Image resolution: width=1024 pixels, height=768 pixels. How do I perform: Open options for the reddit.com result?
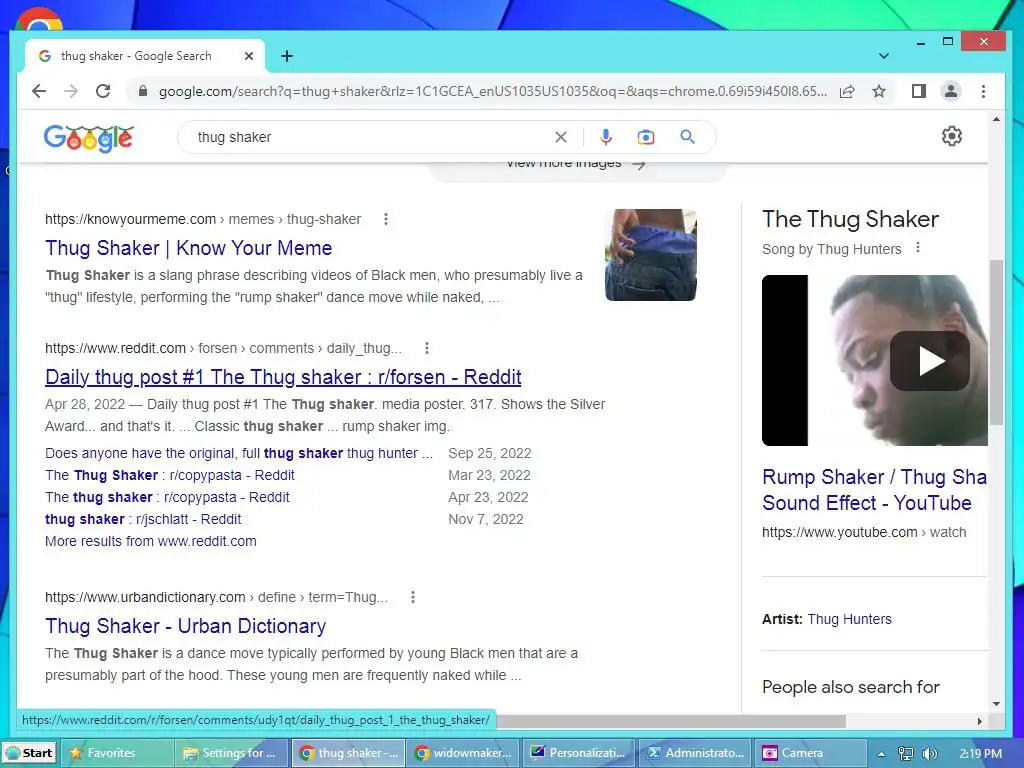[x=426, y=348]
